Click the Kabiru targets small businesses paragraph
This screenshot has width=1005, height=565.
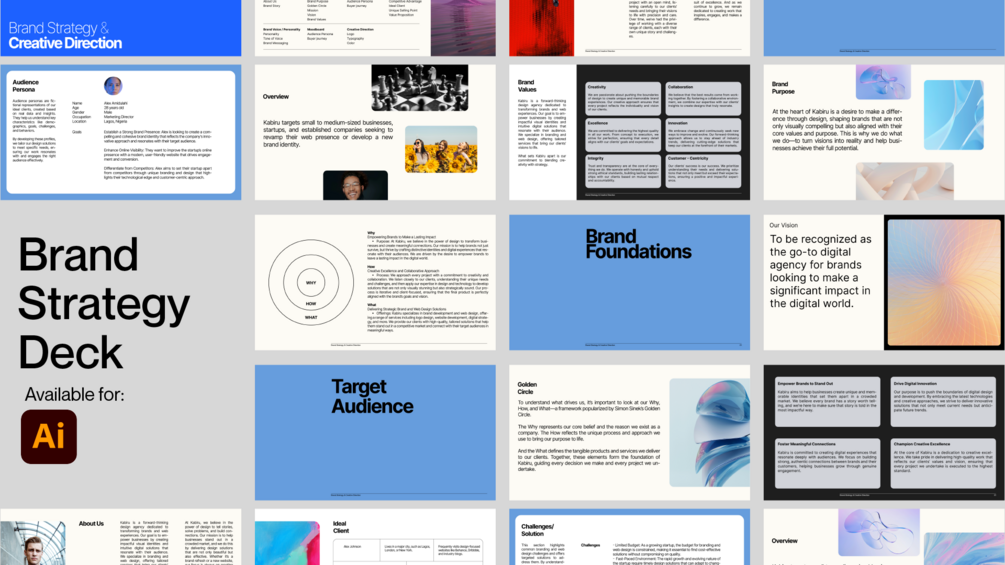click(x=328, y=133)
